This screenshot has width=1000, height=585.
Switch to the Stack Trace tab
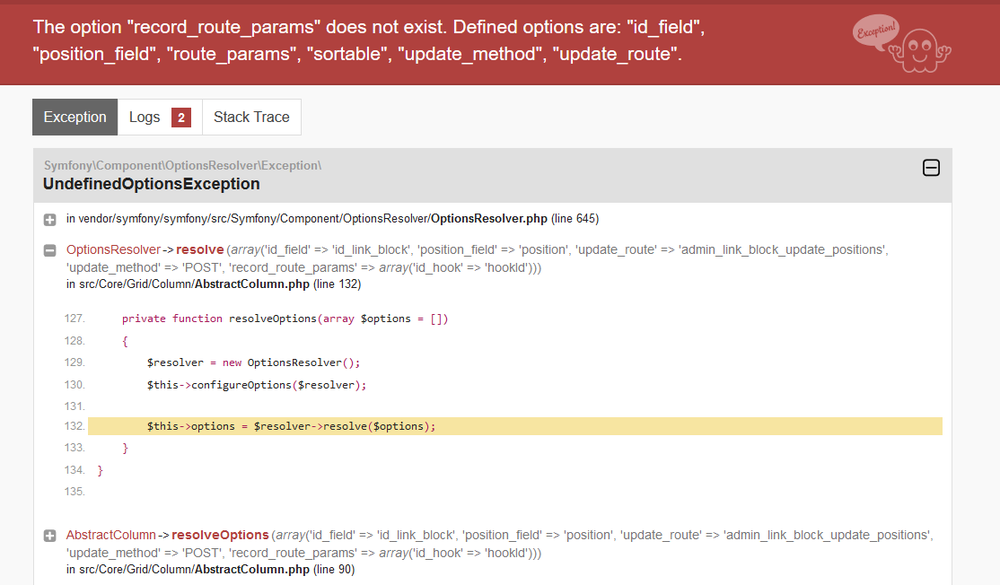pyautogui.click(x=251, y=117)
